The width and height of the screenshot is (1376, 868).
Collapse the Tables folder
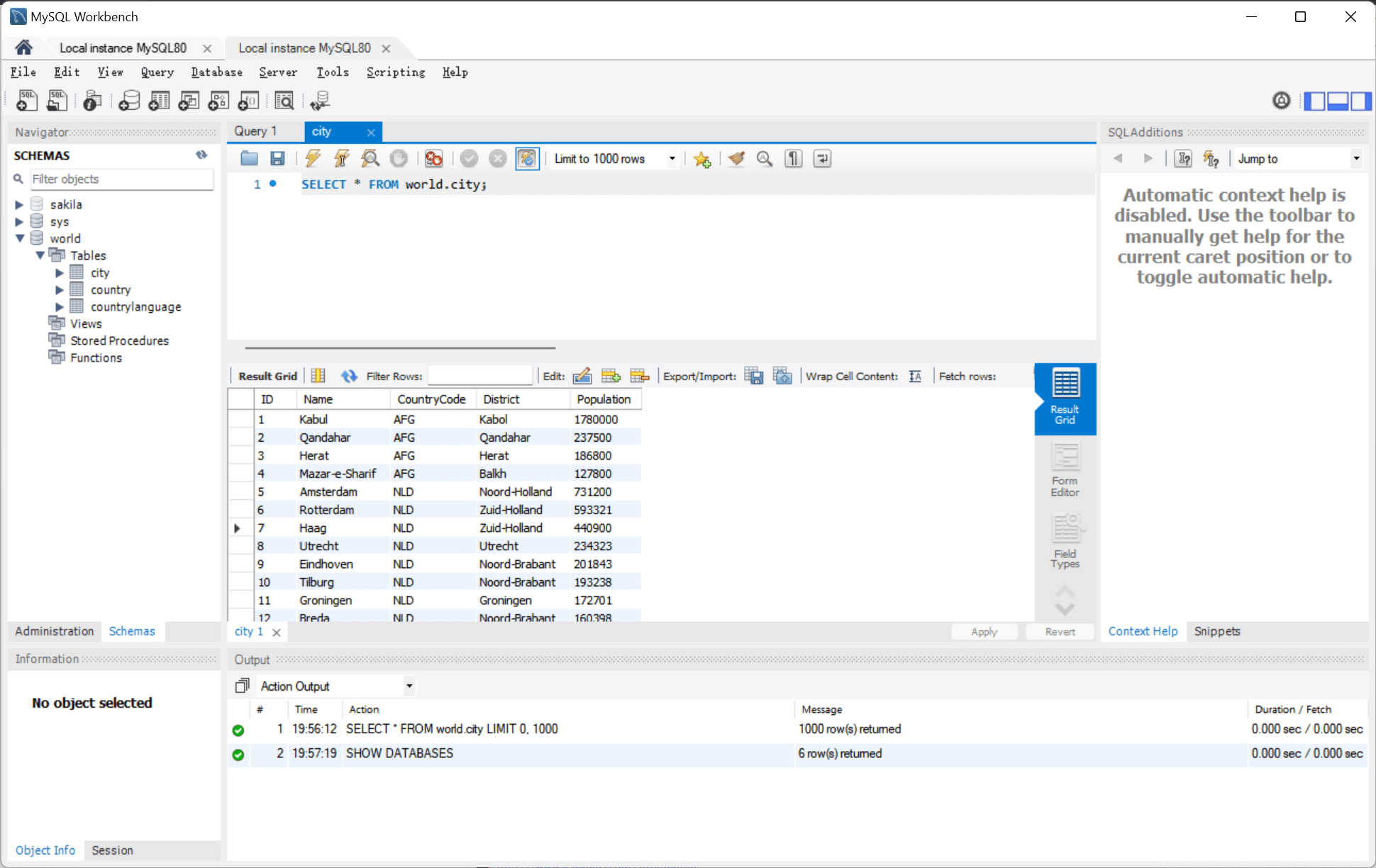click(x=40, y=255)
